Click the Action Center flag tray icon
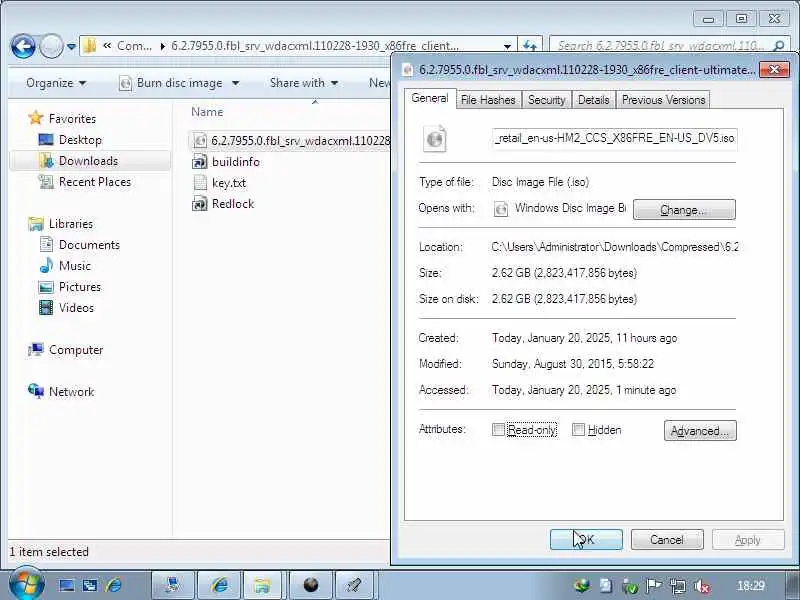 (x=654, y=586)
